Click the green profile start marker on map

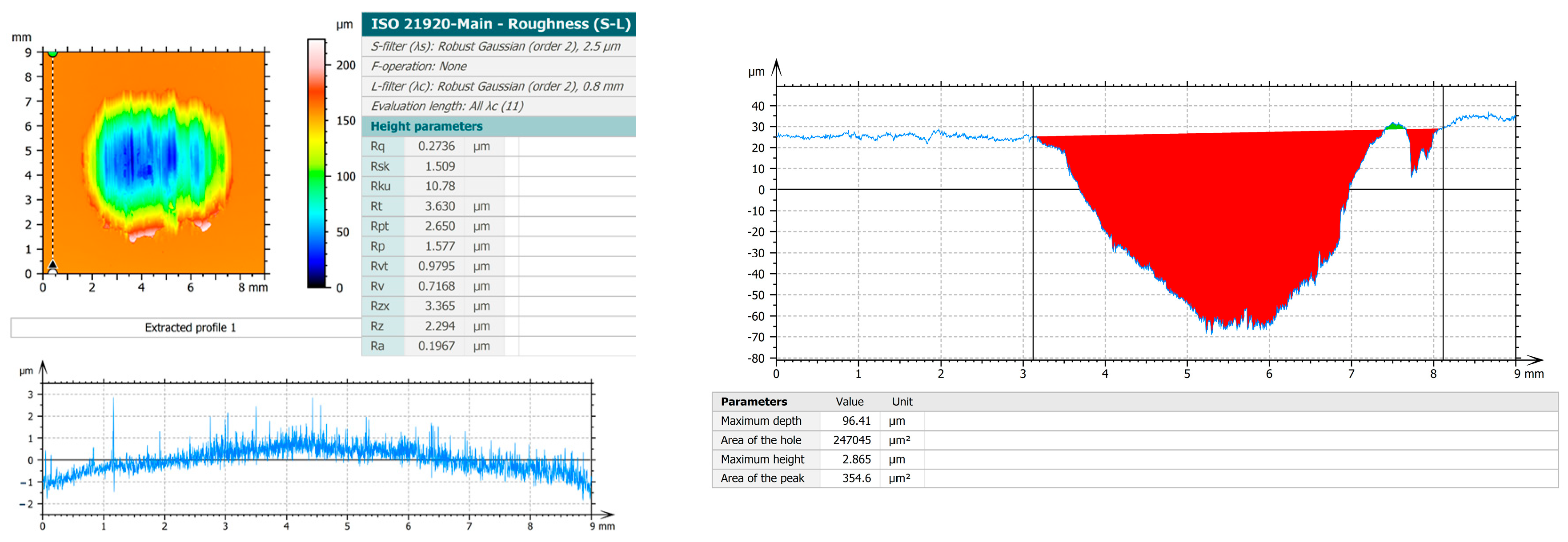[x=53, y=53]
